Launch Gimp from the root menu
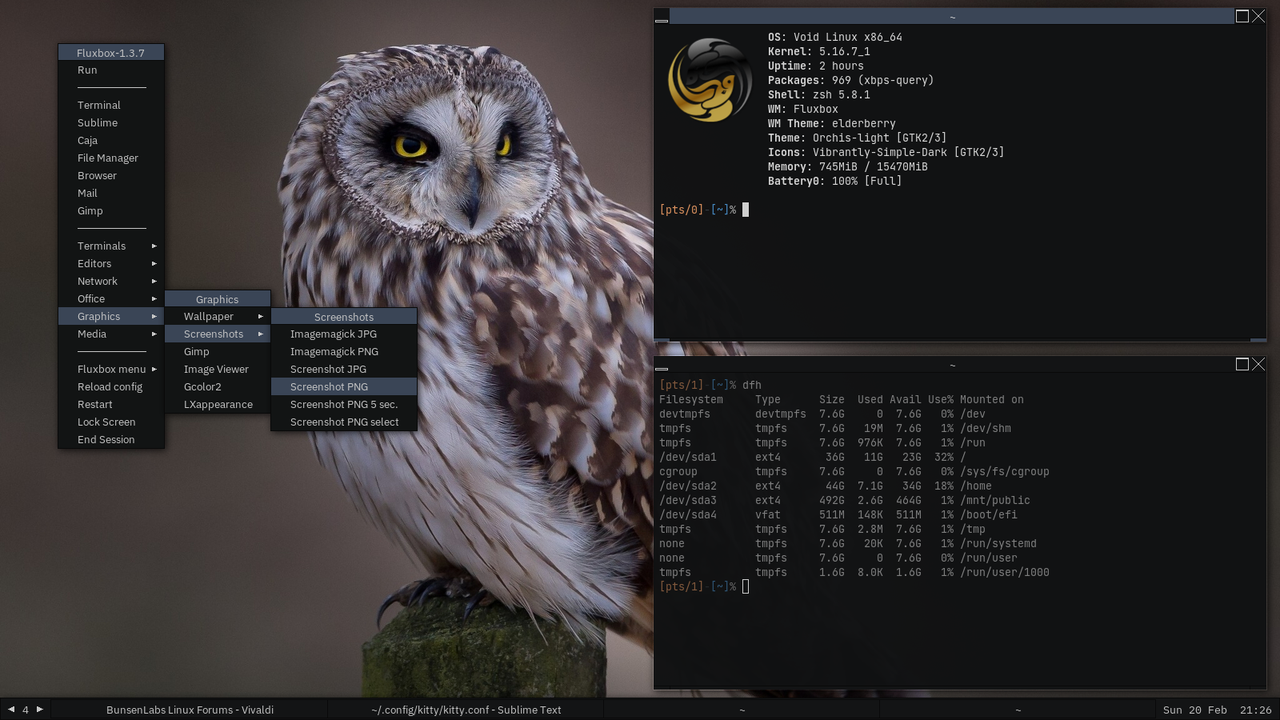Screen dimensions: 1280x720 (x=111, y=211)
